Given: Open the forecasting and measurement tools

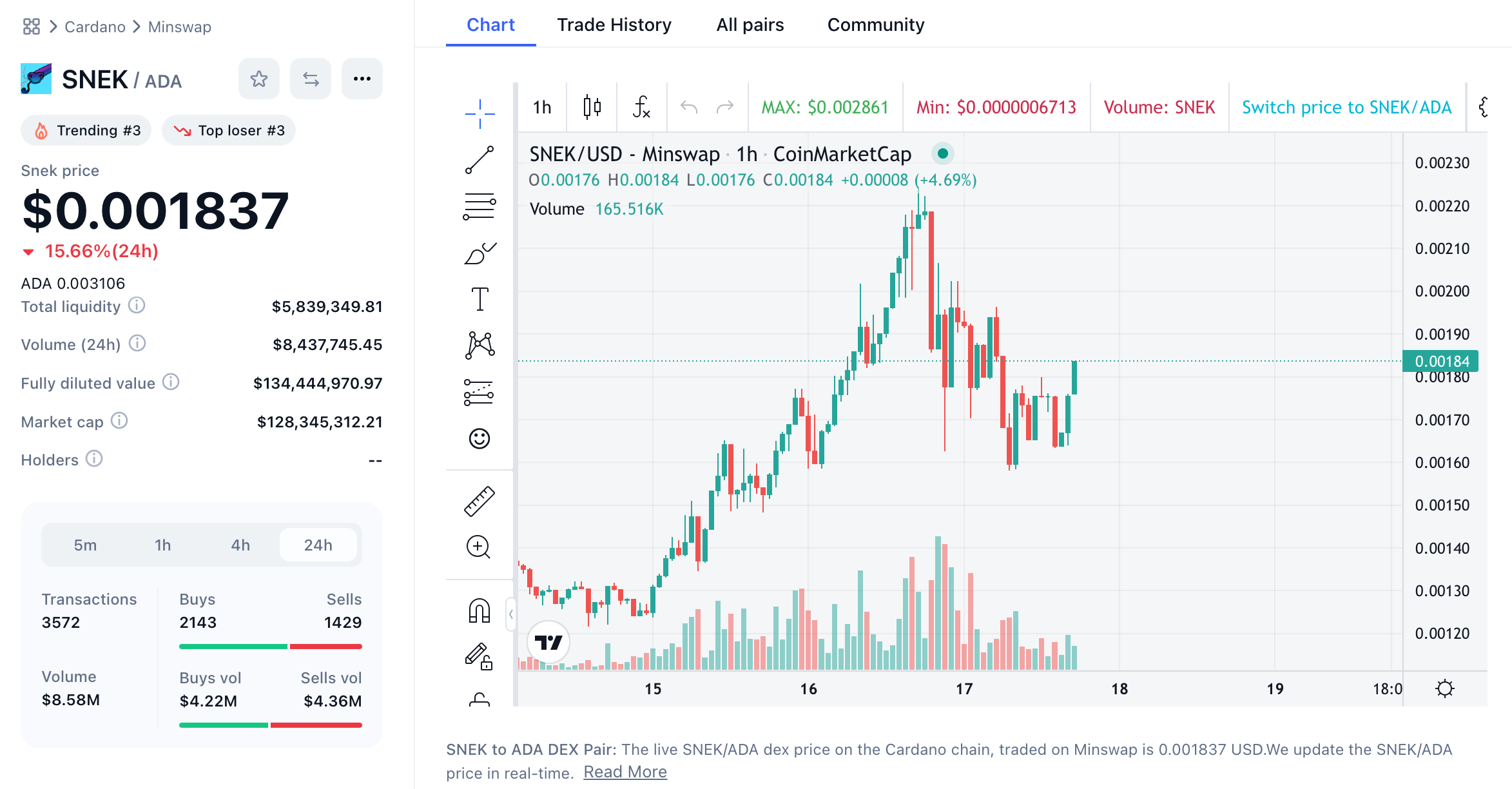Looking at the screenshot, I should (480, 392).
